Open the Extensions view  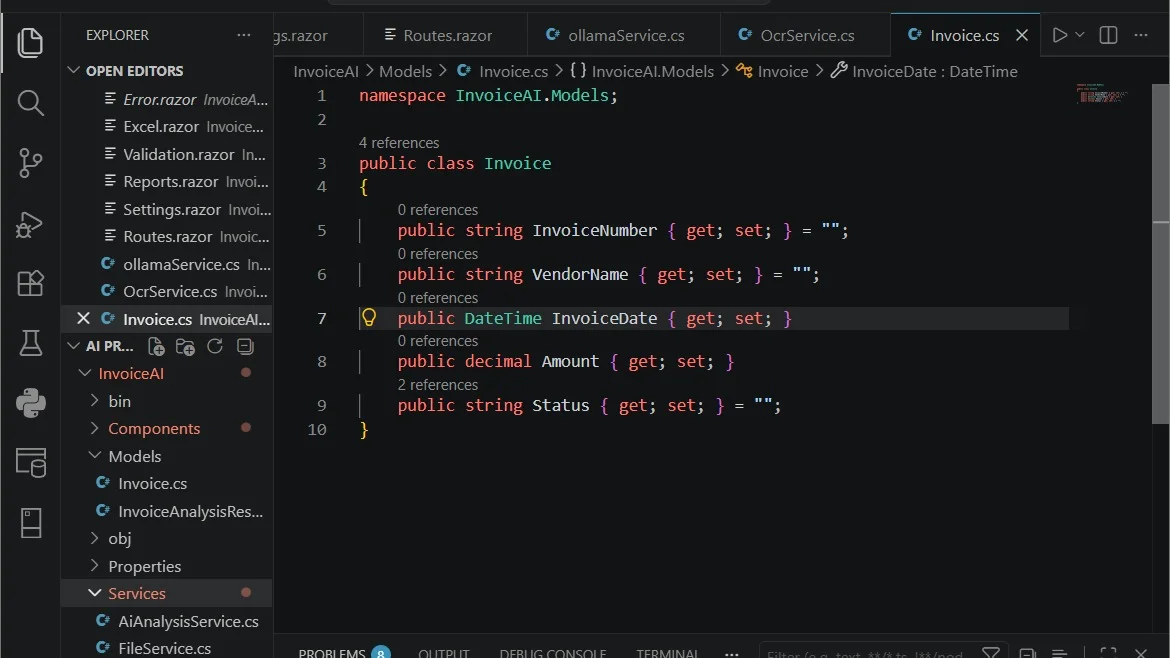[30, 283]
